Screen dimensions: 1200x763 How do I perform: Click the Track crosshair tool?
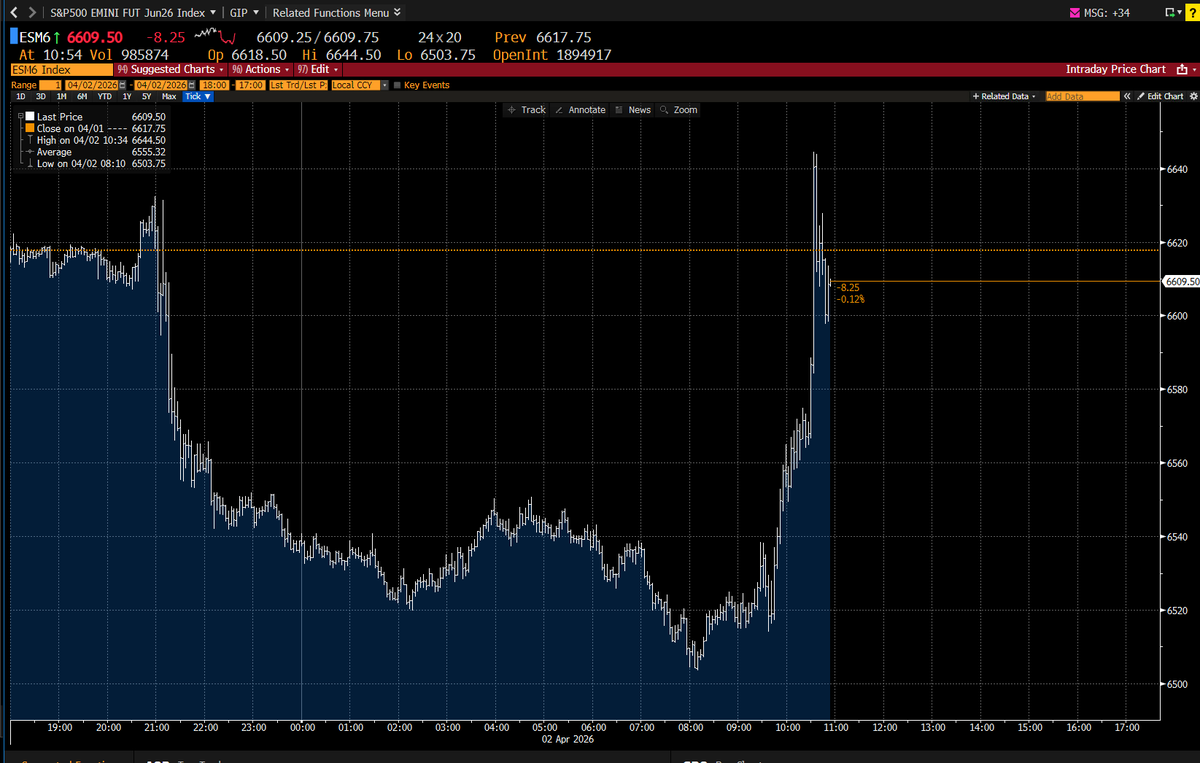(526, 110)
